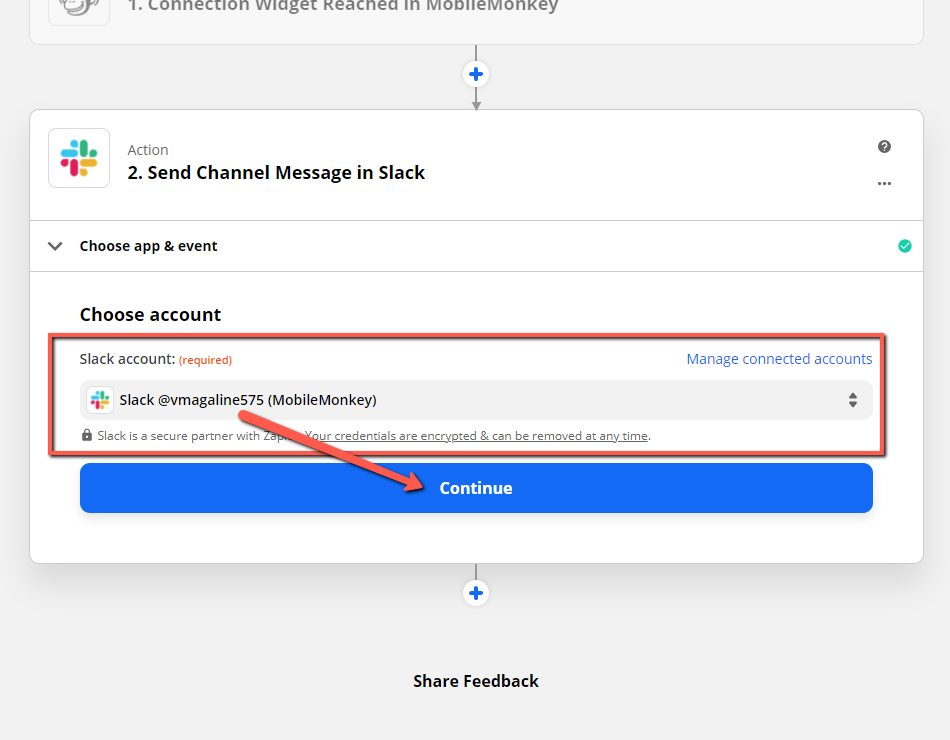Open the Choose app & event section title

148,246
